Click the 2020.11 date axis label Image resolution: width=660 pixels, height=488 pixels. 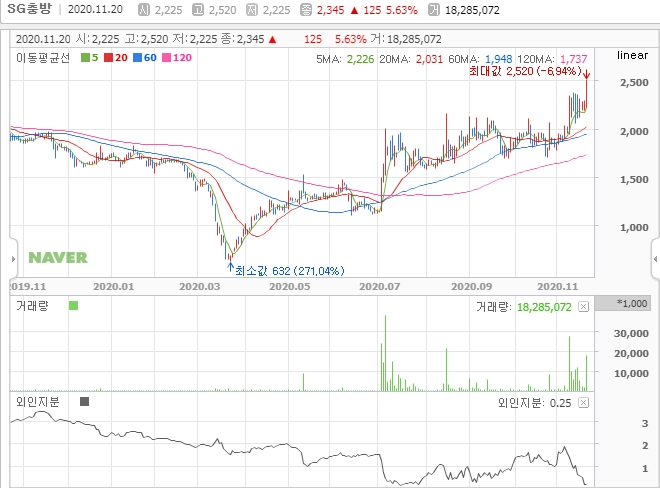click(x=558, y=287)
